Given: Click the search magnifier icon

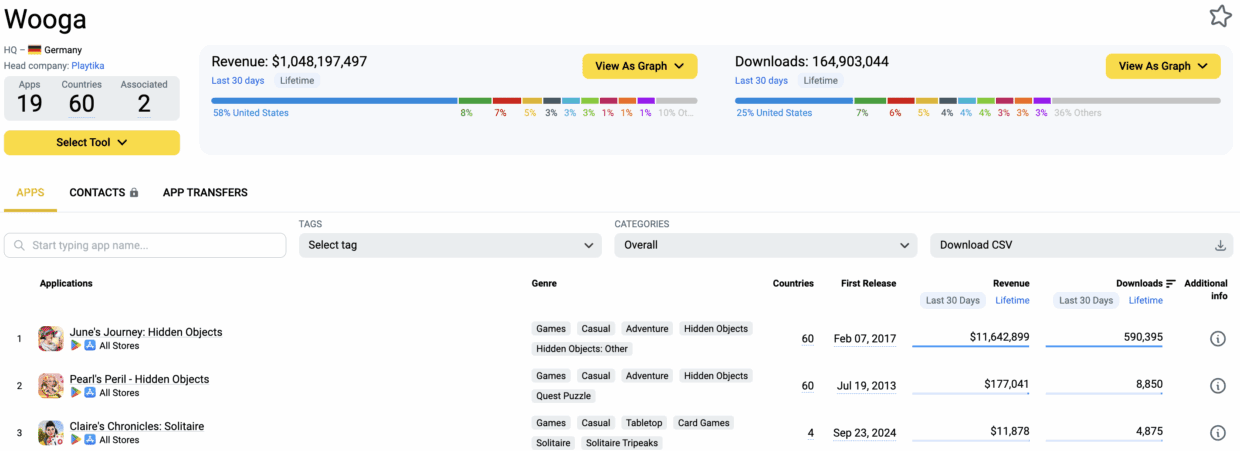Looking at the screenshot, I should [19, 245].
